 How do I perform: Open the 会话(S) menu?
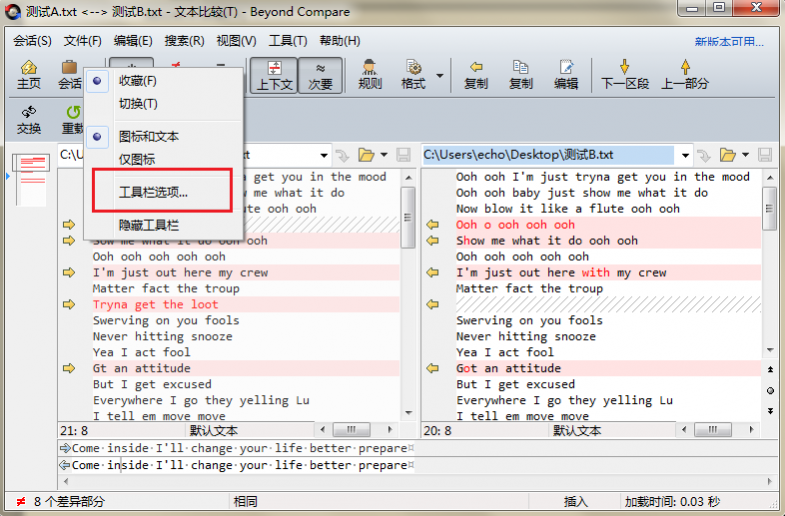pos(32,41)
